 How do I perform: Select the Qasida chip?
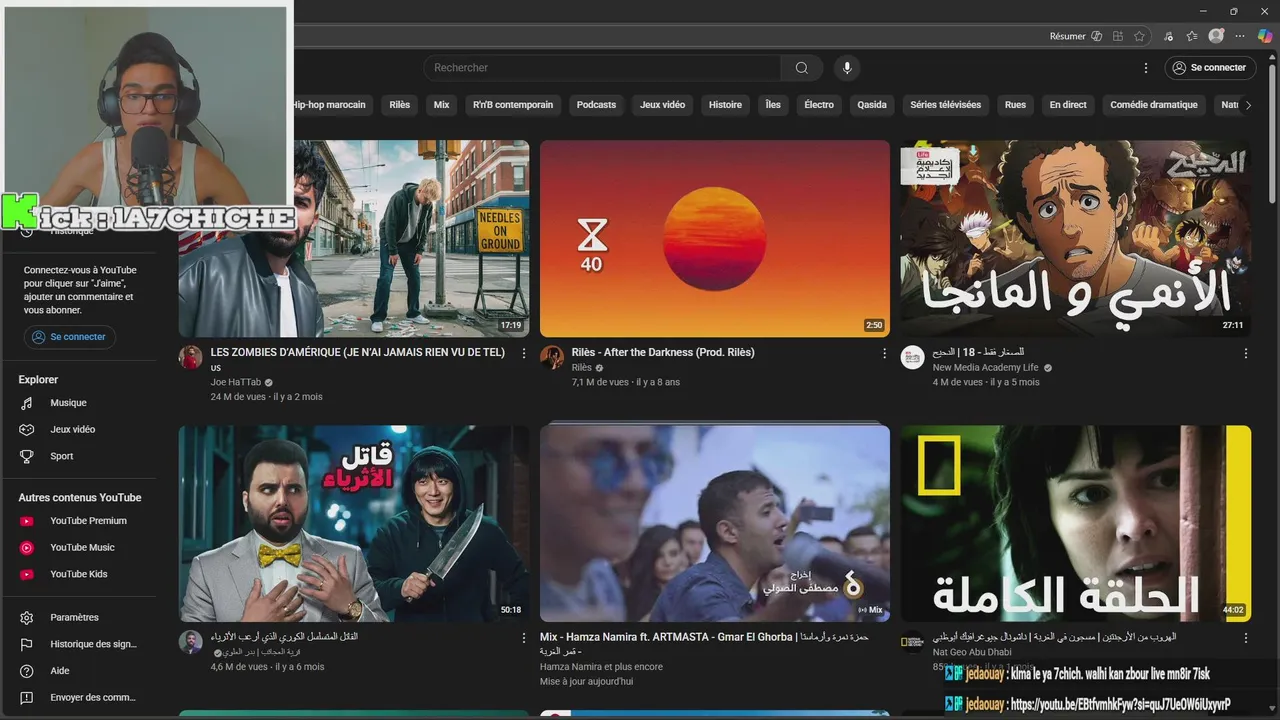(x=872, y=105)
